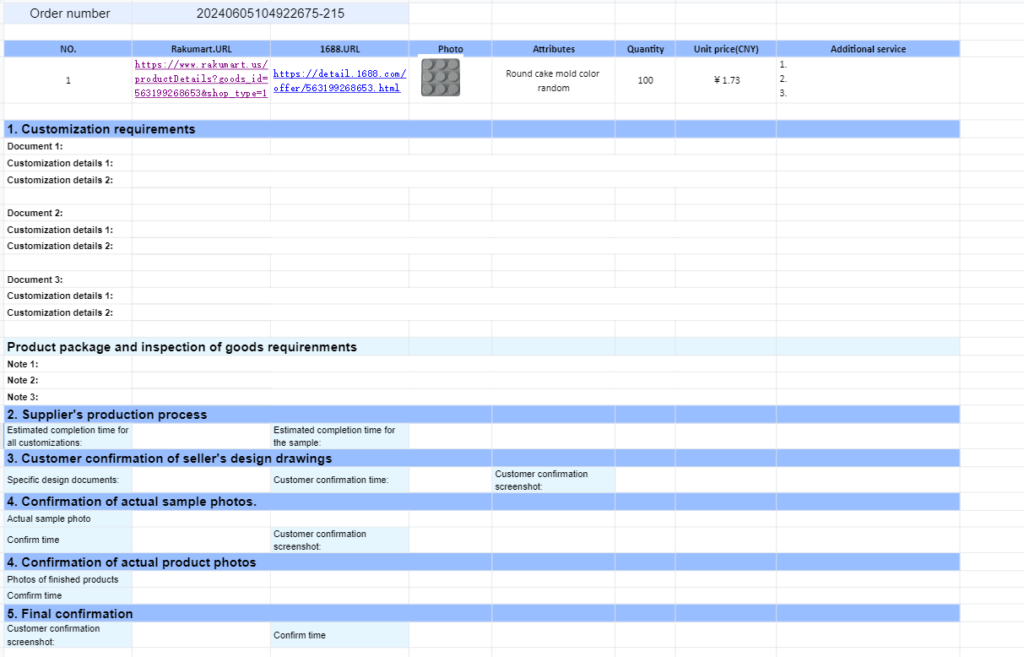Screen dimensions: 1024x657
Task: Choose "Customization details 2:" under Document 3
Action: [x=60, y=313]
